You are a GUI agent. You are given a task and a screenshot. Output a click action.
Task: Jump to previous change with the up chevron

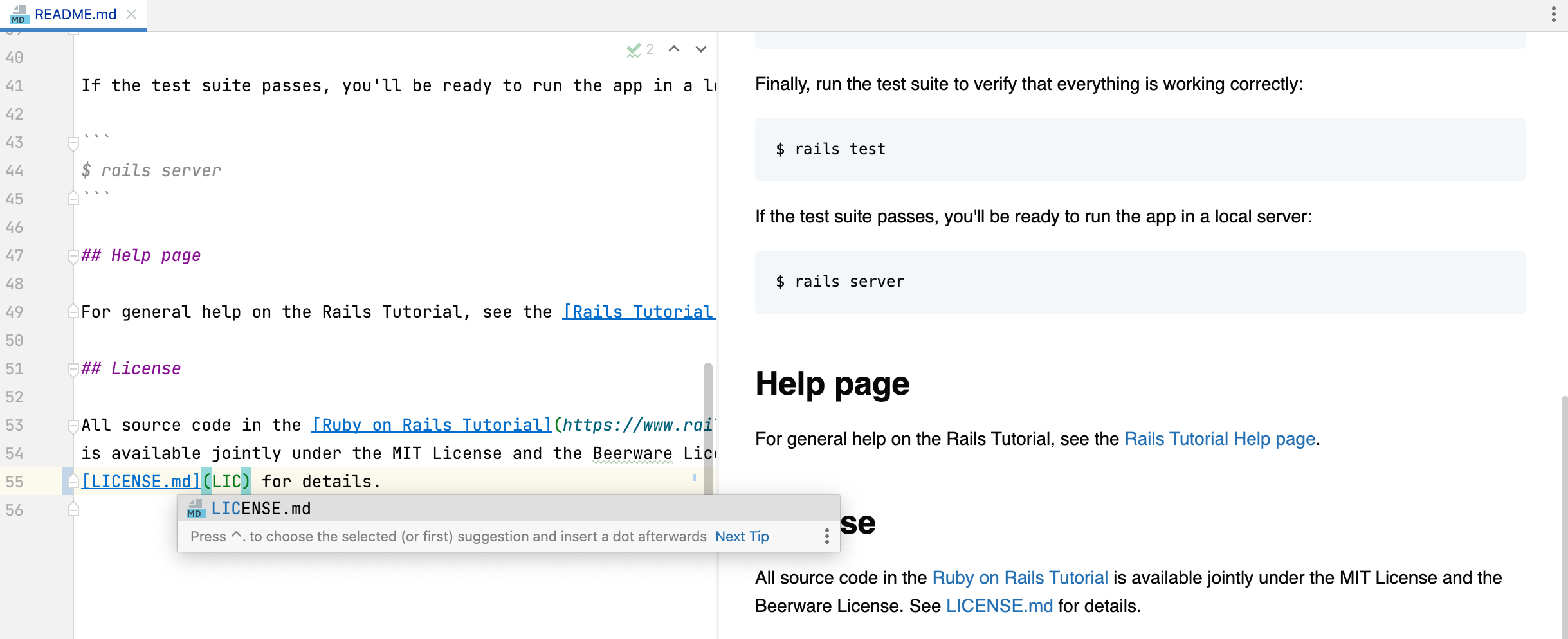673,49
